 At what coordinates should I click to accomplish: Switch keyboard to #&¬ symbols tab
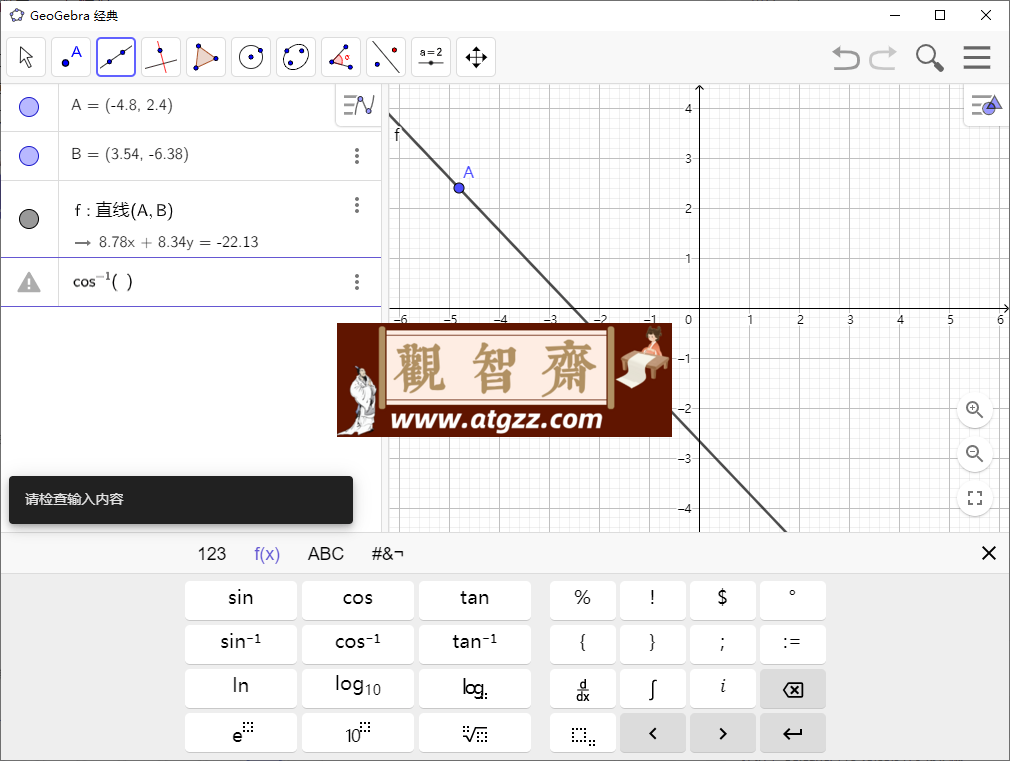[387, 554]
